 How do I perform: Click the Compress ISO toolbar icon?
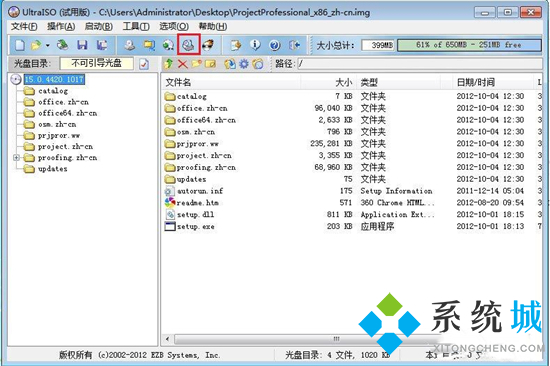tap(149, 45)
